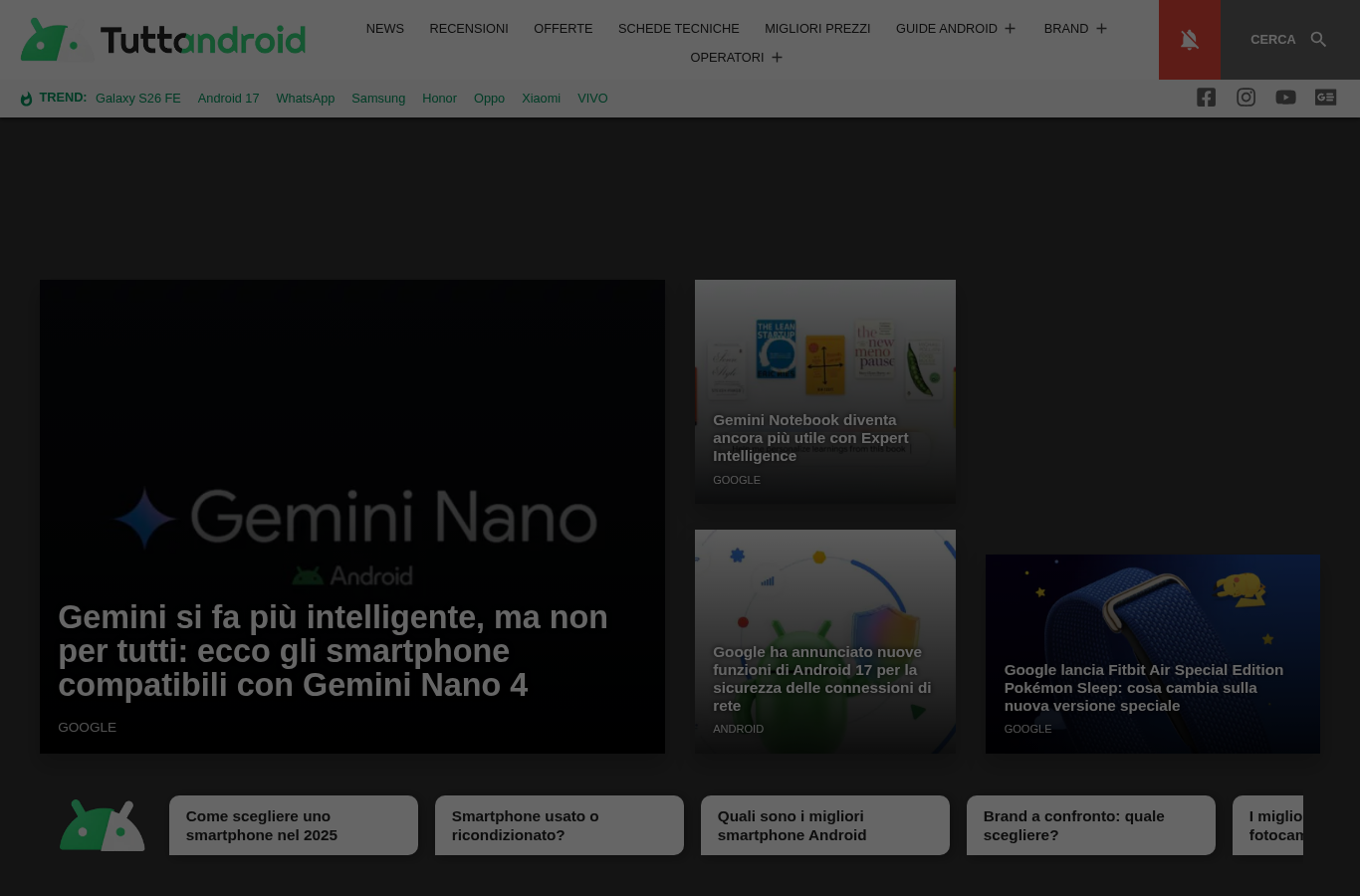Screen dimensions: 1360x896
Task: Open Gemini Notebook Expert Intelligence article
Action: coord(810,438)
